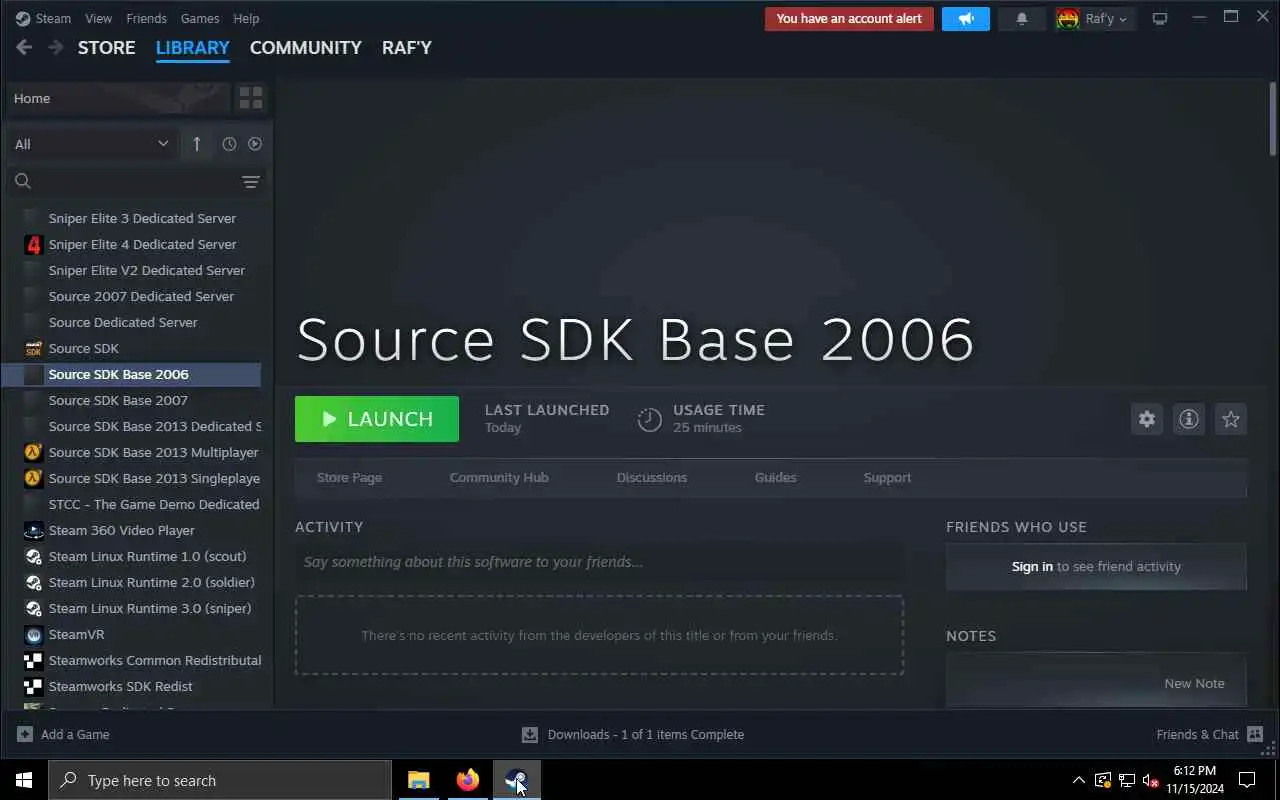Toggle the ready-to-play filter icon
This screenshot has width=1280, height=800.
point(255,144)
